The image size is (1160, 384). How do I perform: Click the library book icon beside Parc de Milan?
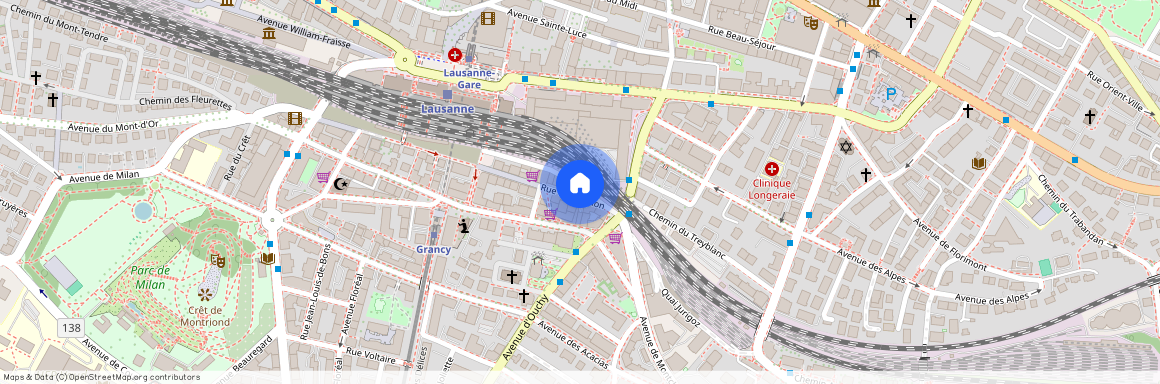(x=268, y=258)
